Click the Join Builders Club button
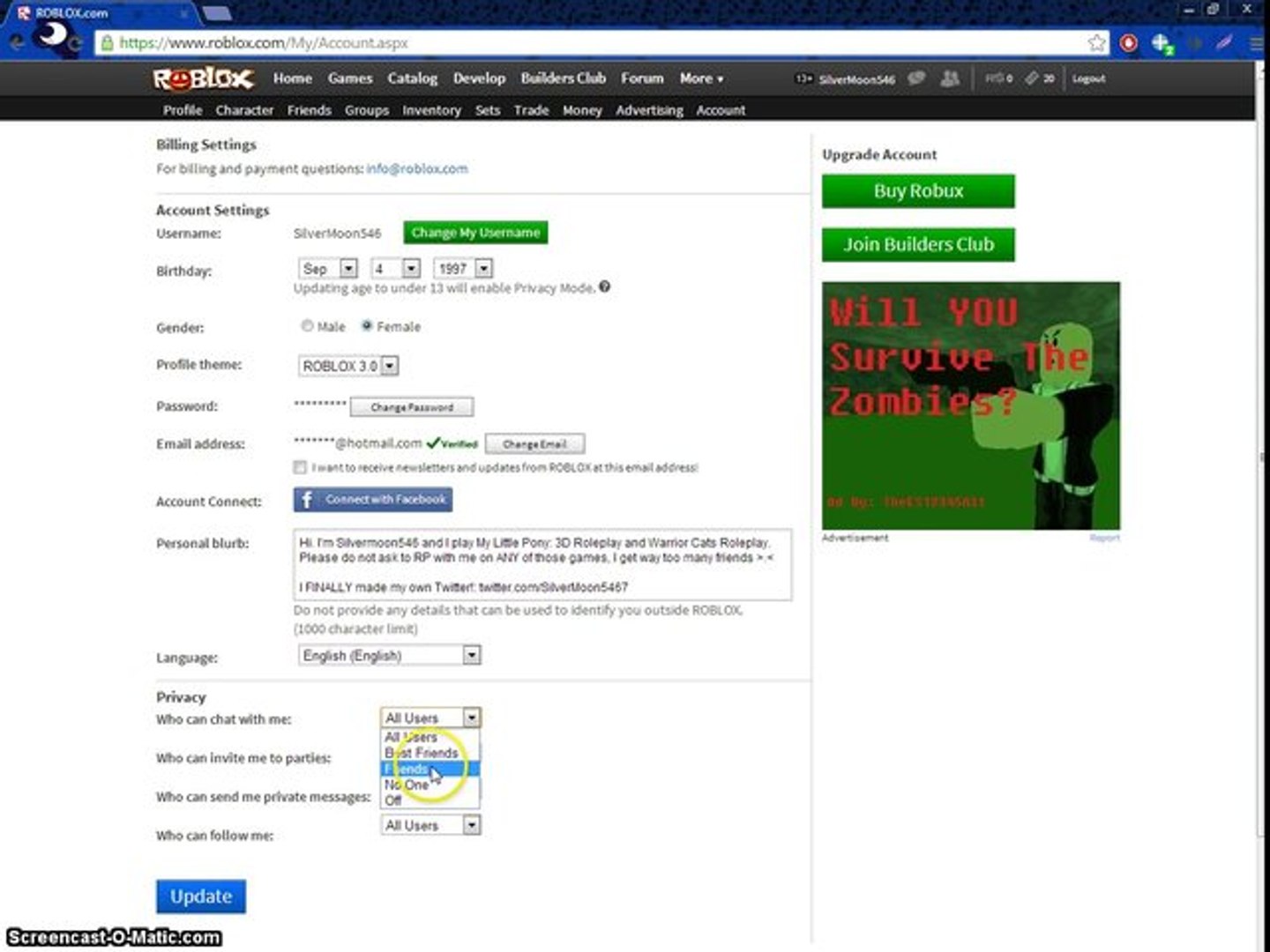Screen dimensions: 1270x952 click(918, 245)
